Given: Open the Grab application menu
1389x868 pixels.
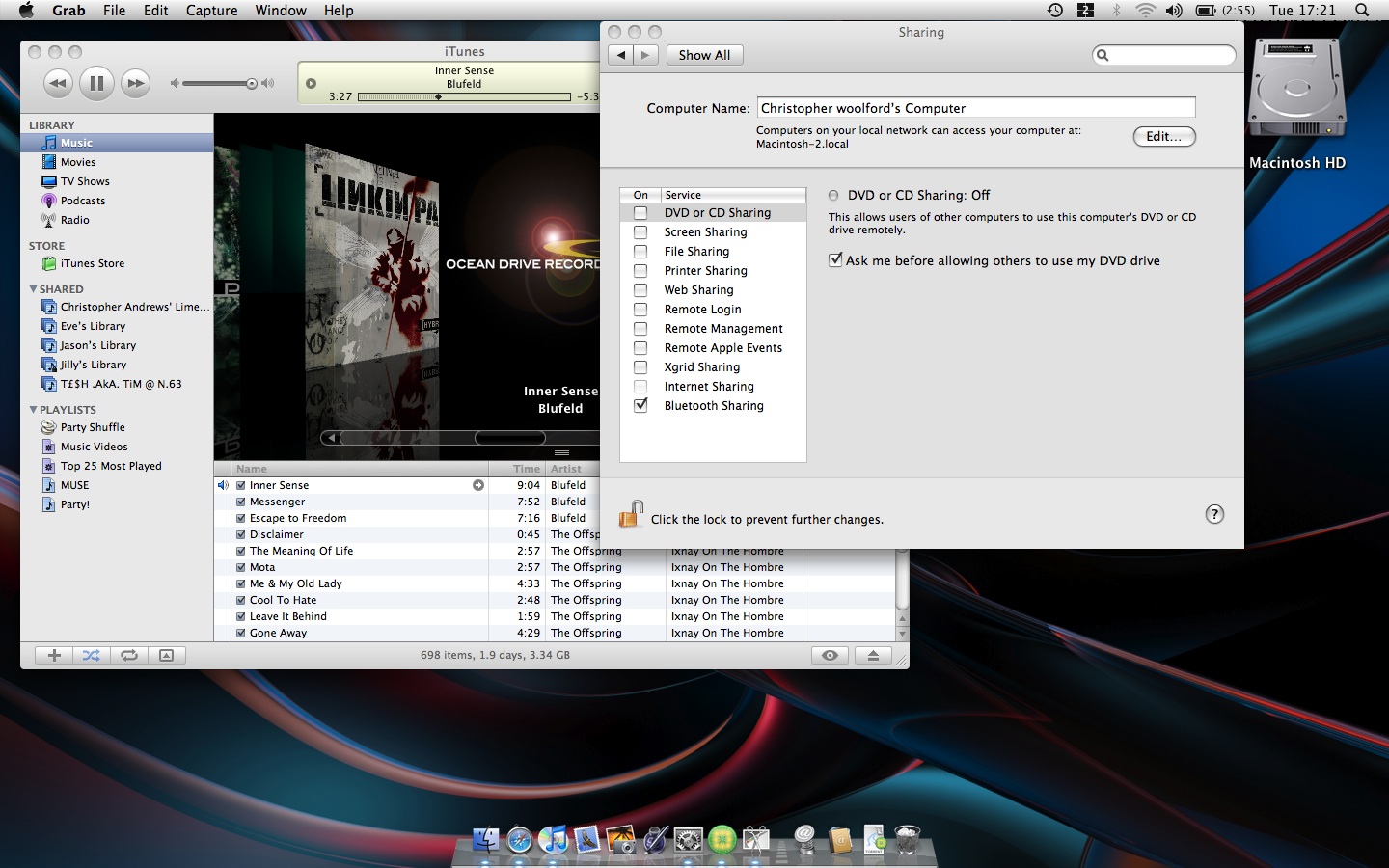Looking at the screenshot, I should point(68,11).
